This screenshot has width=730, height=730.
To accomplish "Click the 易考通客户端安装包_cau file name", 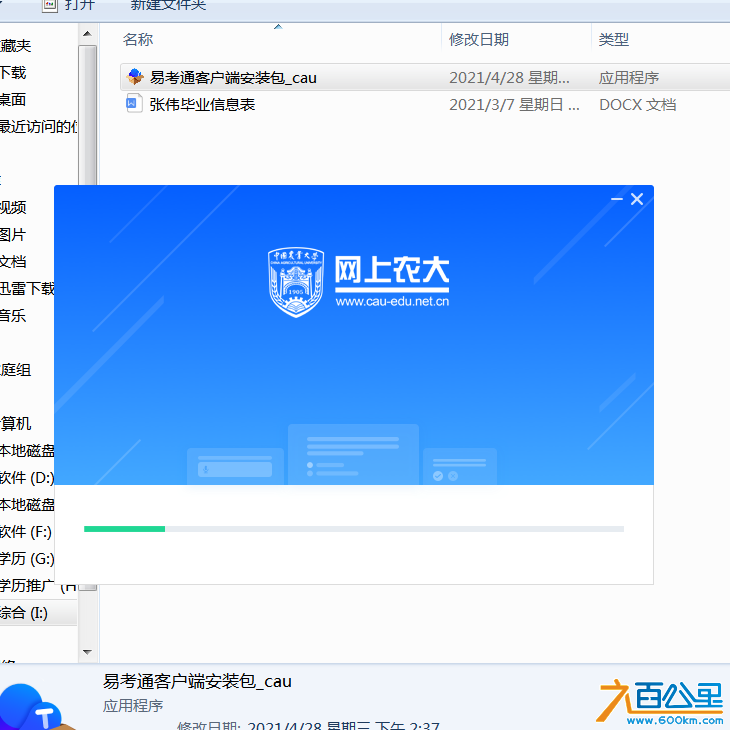I will point(233,78).
